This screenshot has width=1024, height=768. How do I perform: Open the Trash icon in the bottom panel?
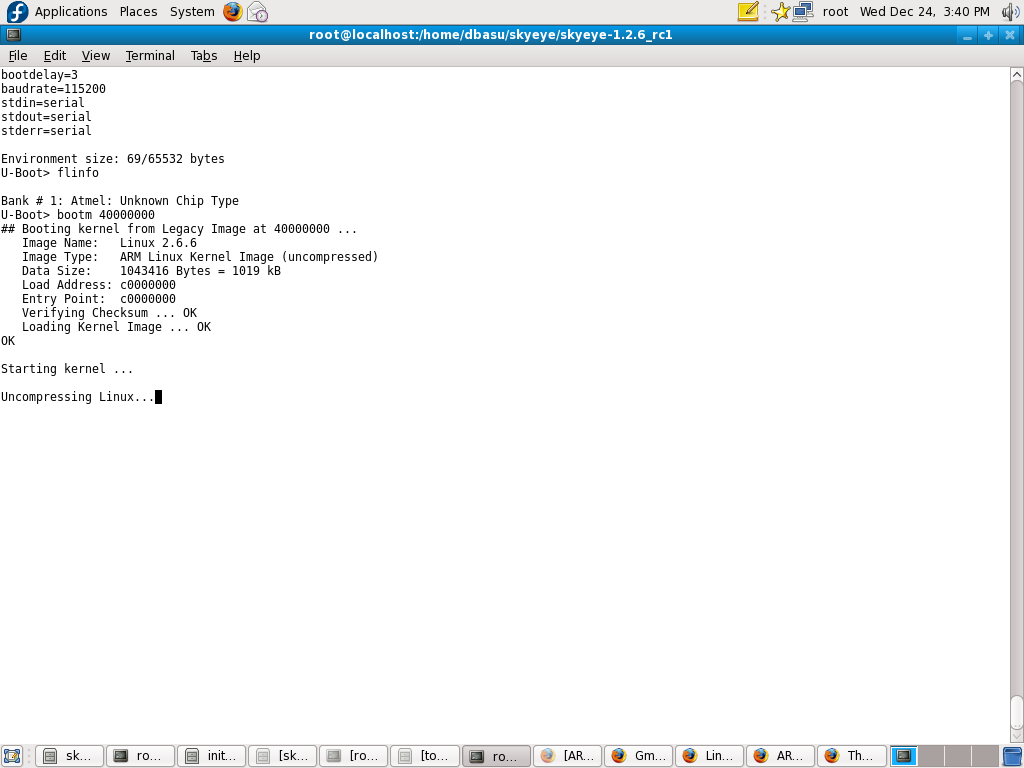coord(1012,756)
